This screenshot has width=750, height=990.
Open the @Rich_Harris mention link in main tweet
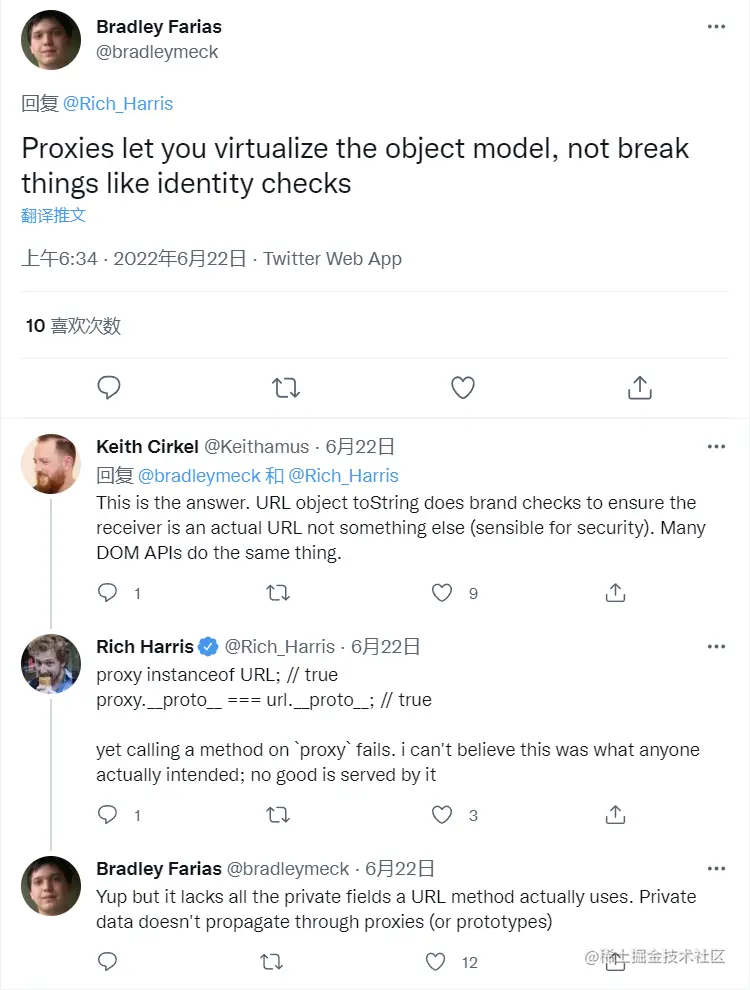[118, 103]
